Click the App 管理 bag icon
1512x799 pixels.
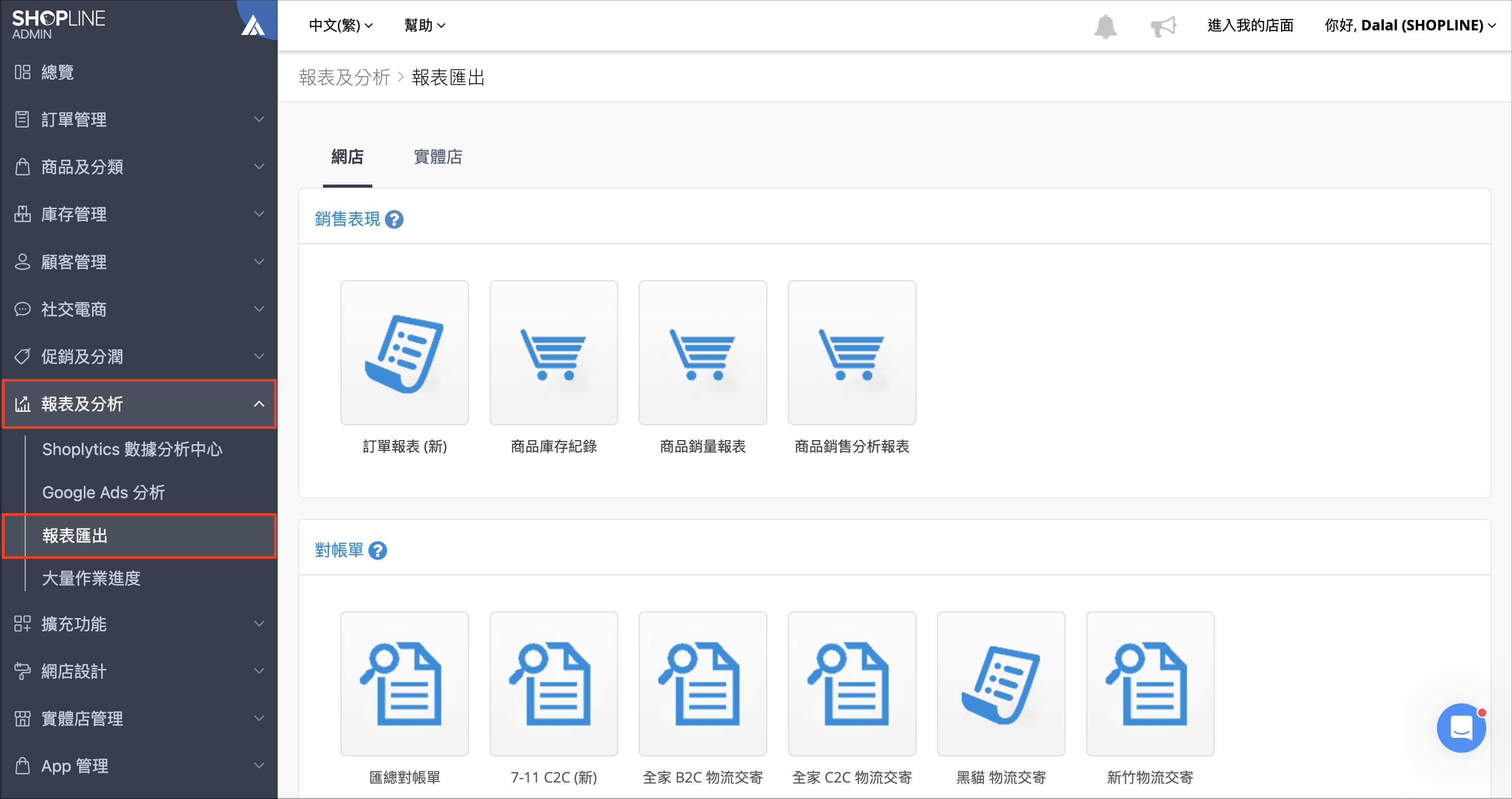(22, 766)
